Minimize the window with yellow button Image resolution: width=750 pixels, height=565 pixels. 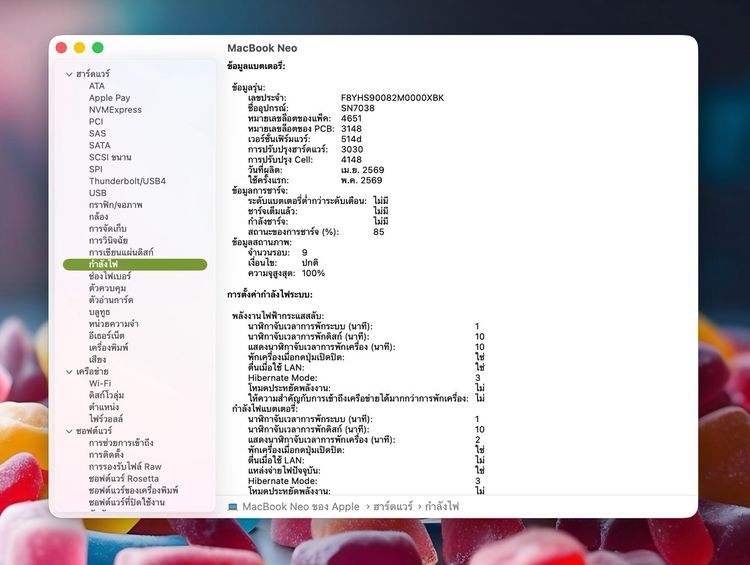(x=79, y=48)
